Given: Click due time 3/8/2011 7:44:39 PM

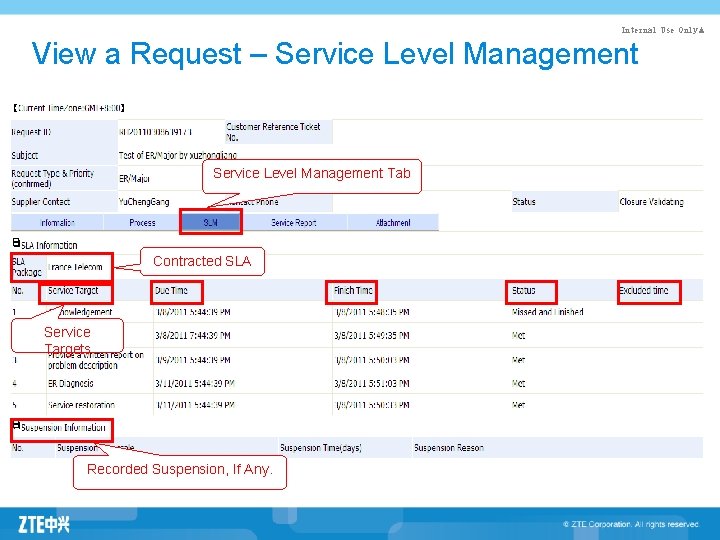Looking at the screenshot, I should tap(192, 336).
